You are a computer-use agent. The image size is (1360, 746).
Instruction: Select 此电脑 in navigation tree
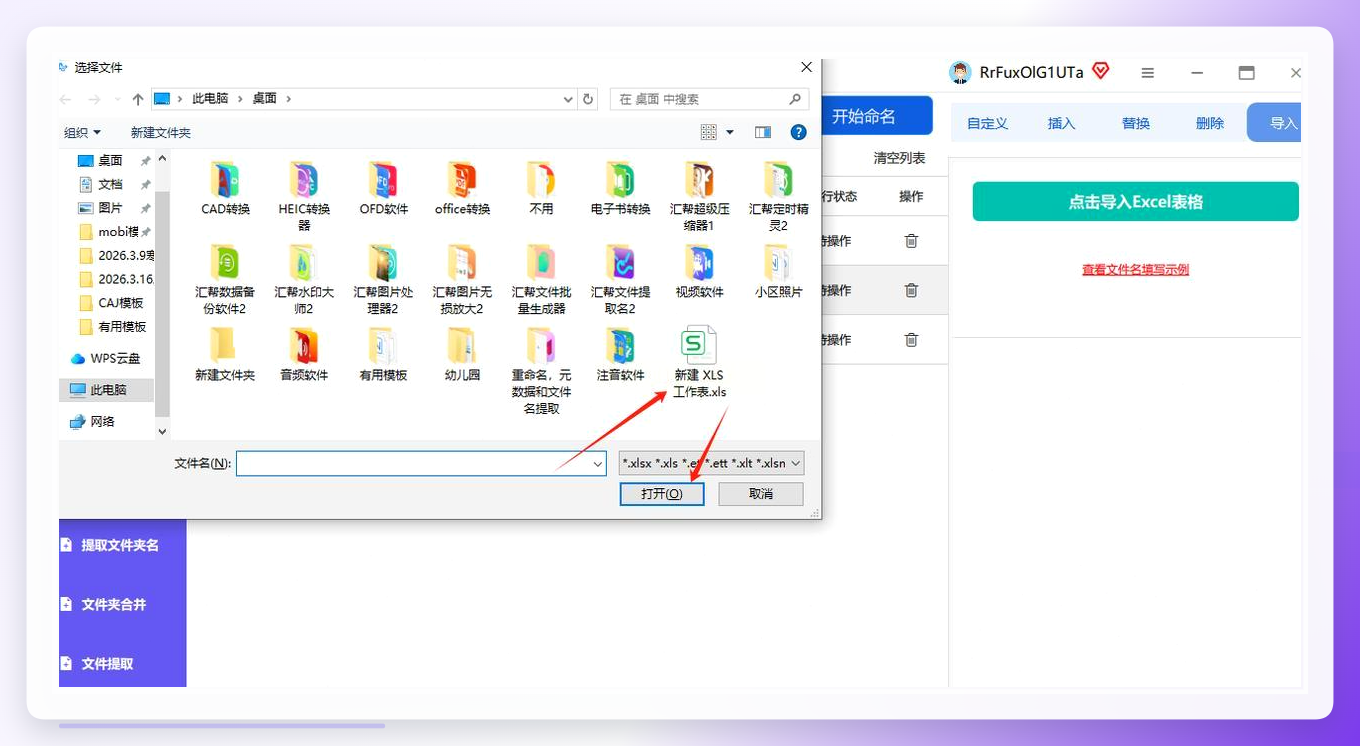pos(107,390)
